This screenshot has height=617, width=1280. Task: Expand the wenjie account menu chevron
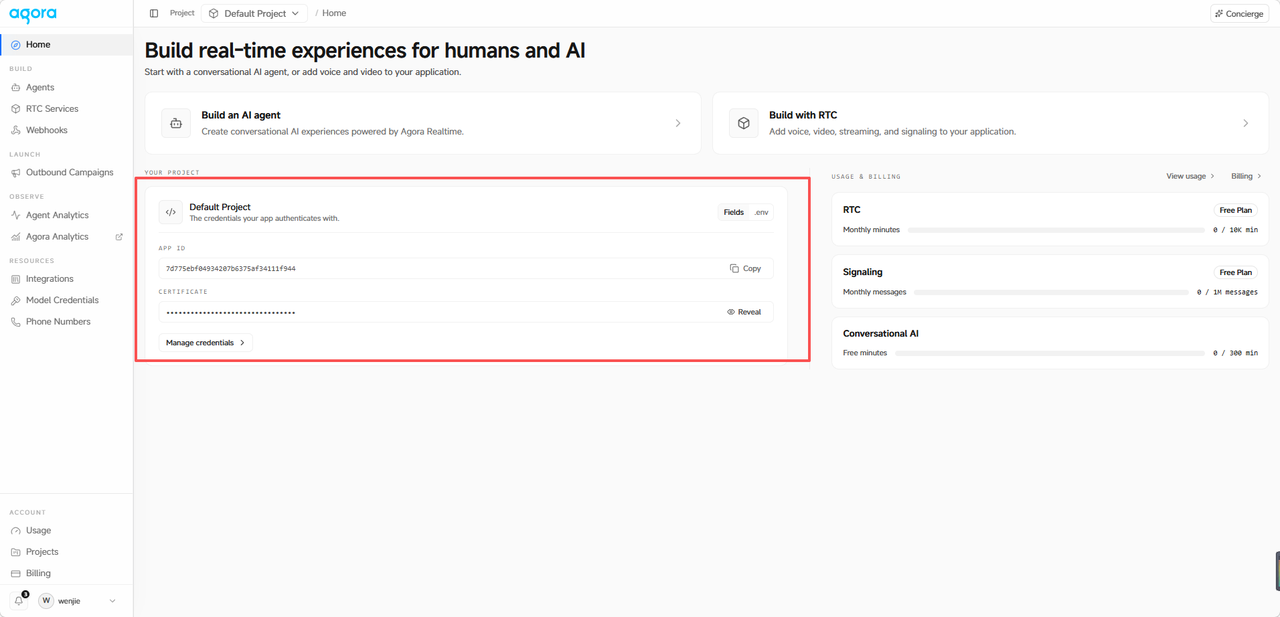pyautogui.click(x=112, y=601)
